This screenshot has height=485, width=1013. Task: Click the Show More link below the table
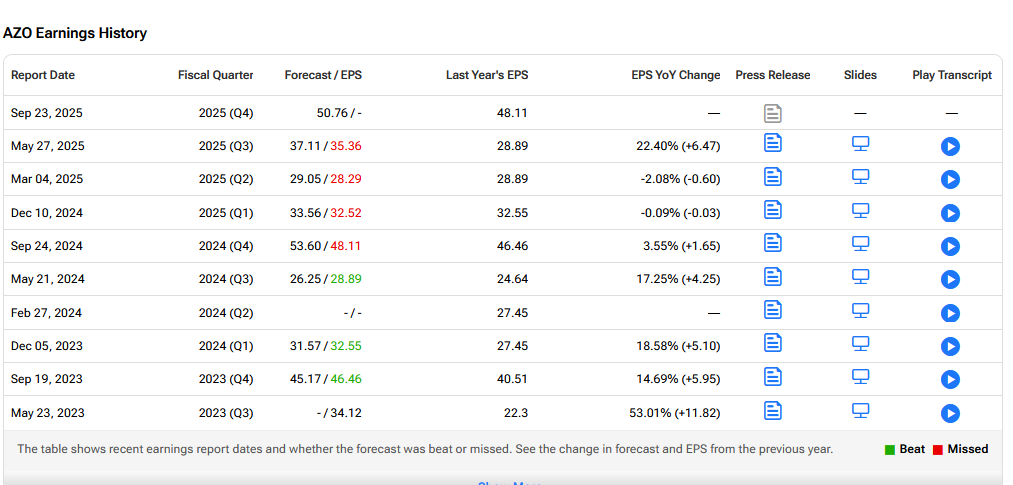coord(509,483)
